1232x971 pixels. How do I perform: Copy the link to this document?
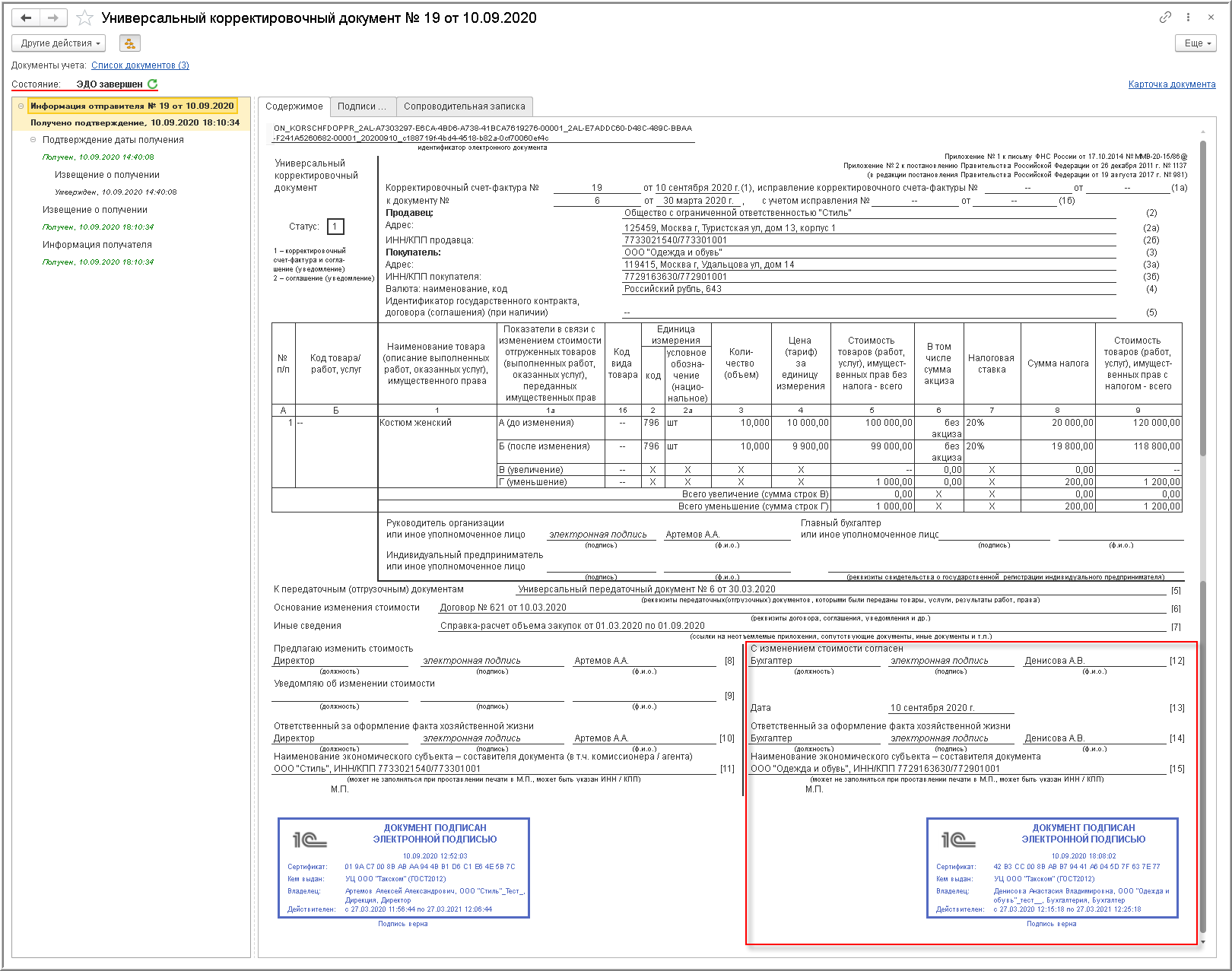(x=1164, y=17)
